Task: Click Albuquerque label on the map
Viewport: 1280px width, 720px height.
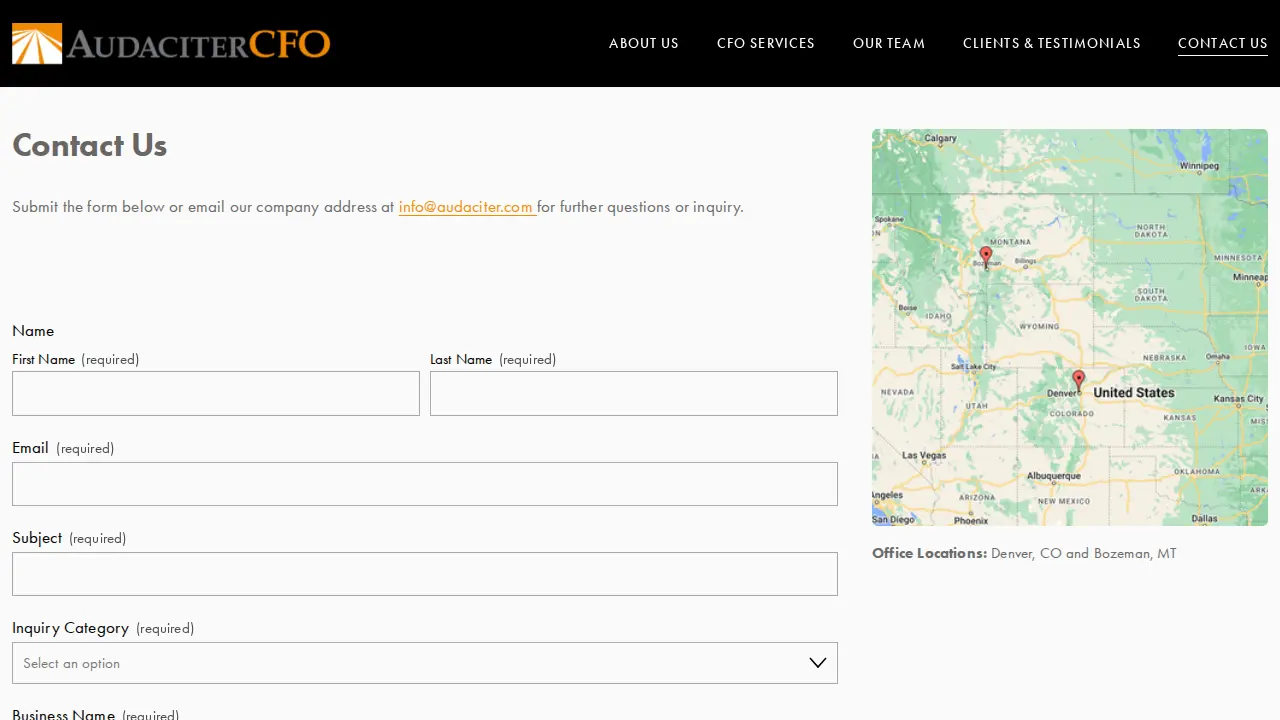Action: (1053, 476)
